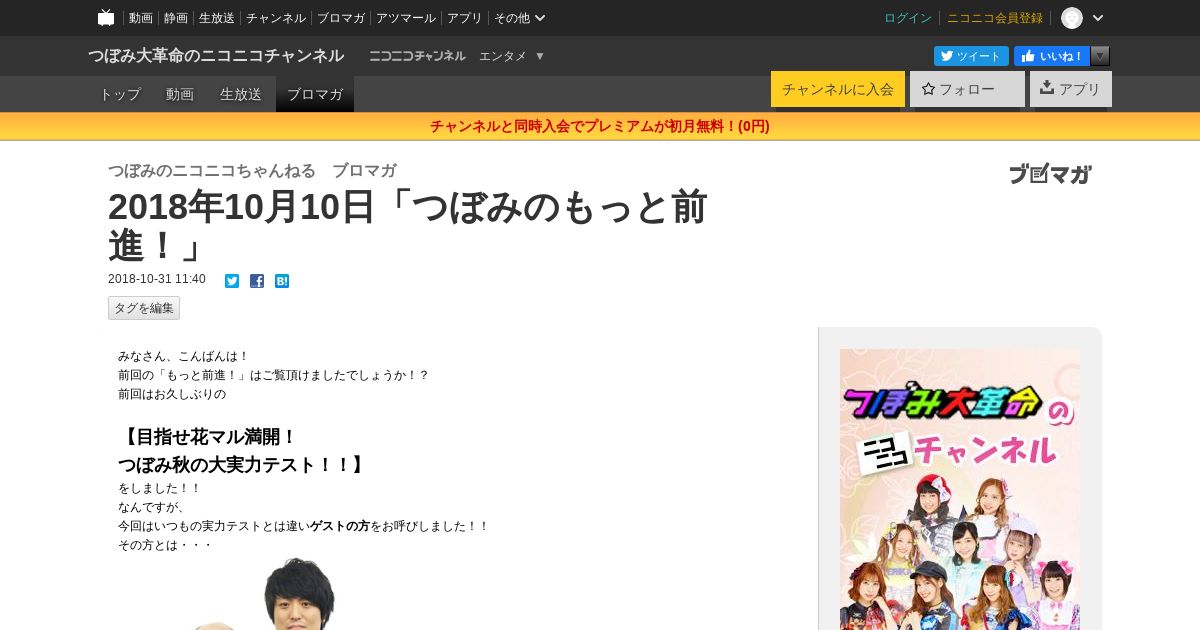Click premium free-month promotion banner
Viewport: 1200px width, 630px height.
600,126
